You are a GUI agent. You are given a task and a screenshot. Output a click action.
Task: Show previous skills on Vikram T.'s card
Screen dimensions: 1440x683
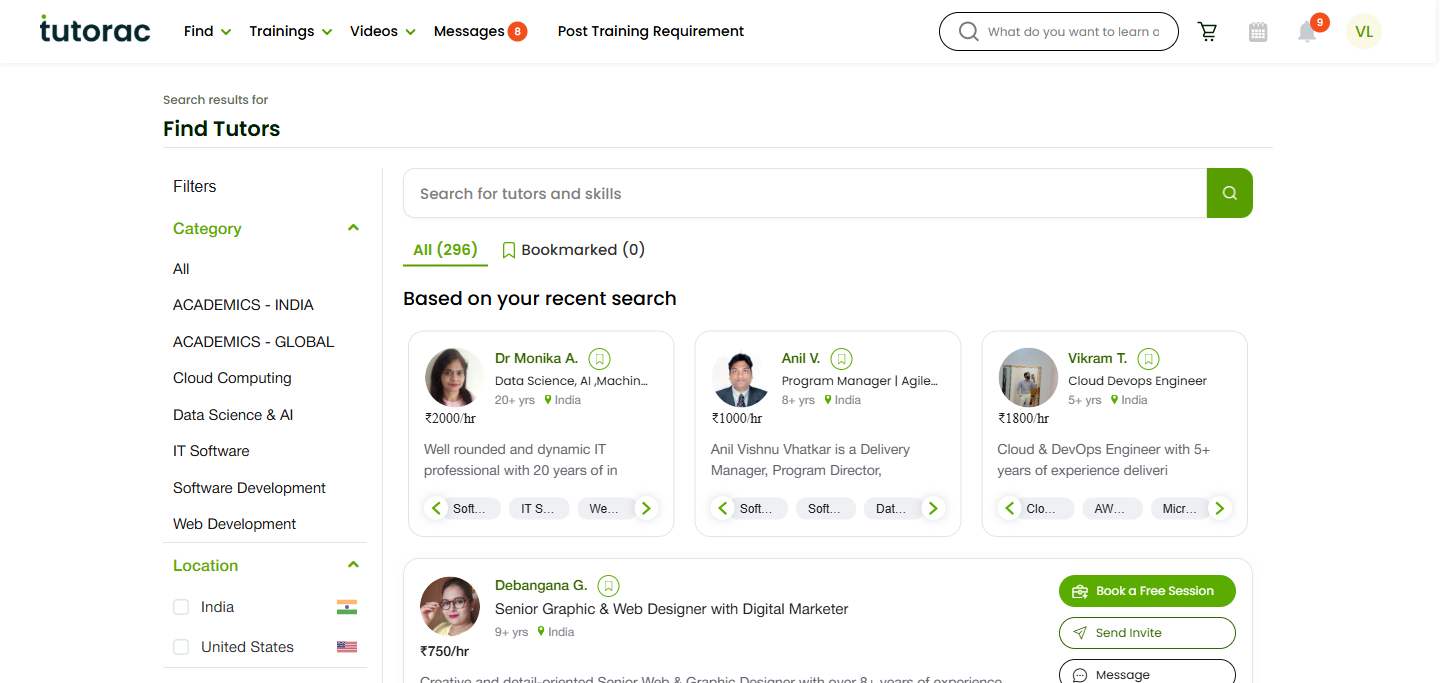pyautogui.click(x=1010, y=508)
